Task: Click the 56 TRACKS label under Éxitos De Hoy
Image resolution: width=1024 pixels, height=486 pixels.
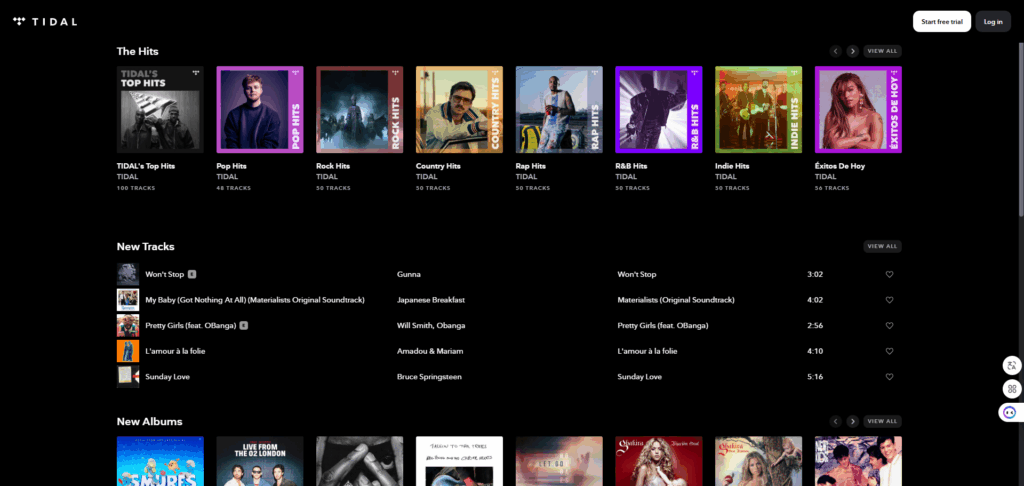Action: [x=832, y=188]
